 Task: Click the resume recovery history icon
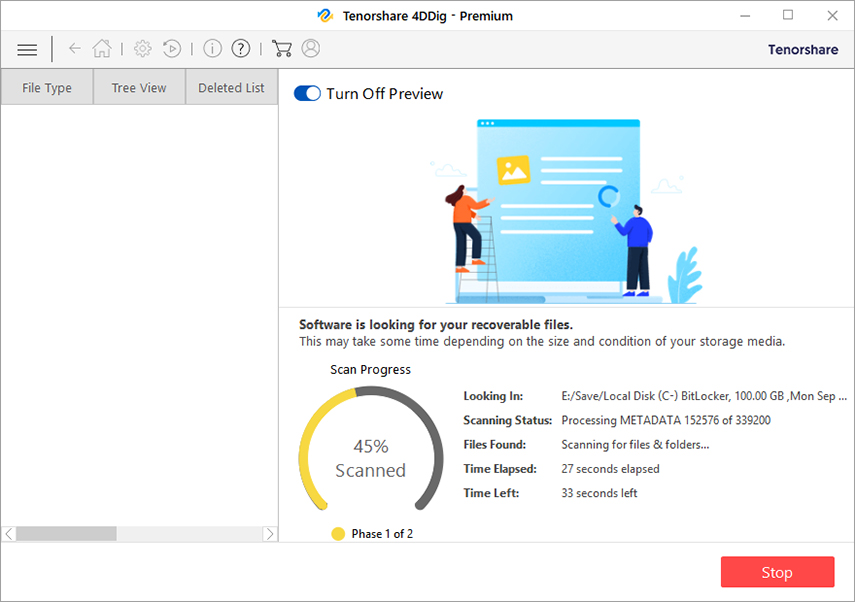(x=172, y=49)
